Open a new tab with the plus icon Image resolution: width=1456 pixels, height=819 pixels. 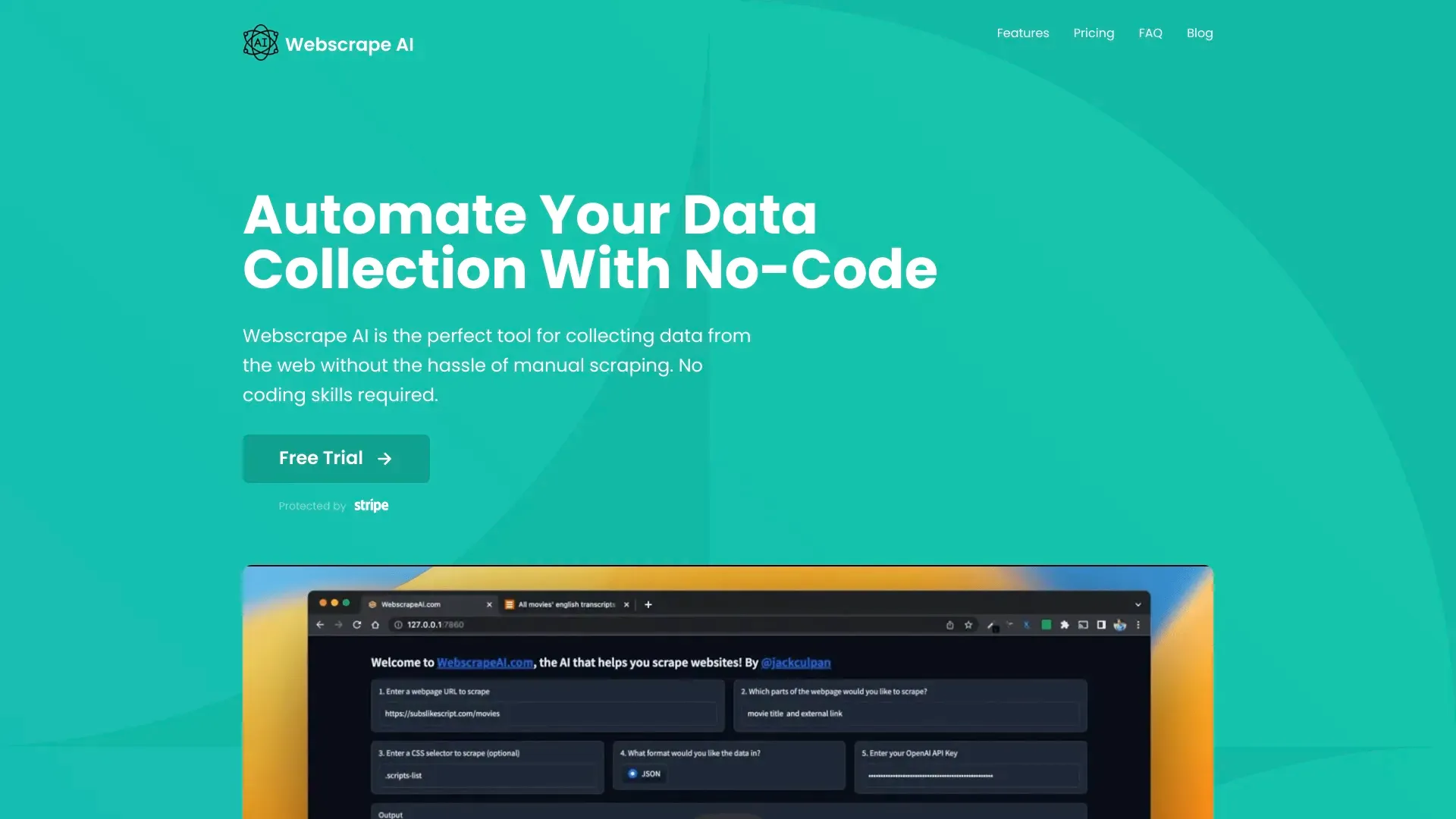(x=648, y=604)
